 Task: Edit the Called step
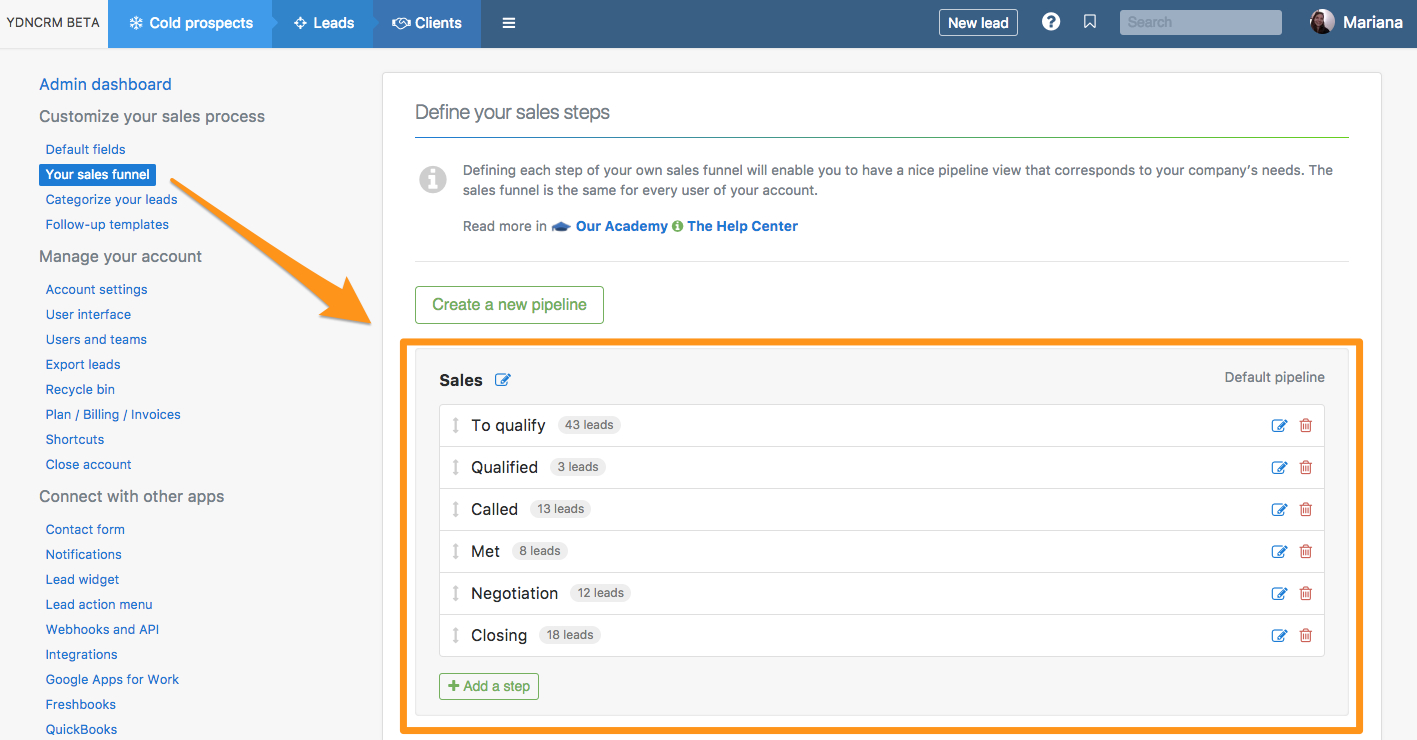pos(1278,509)
